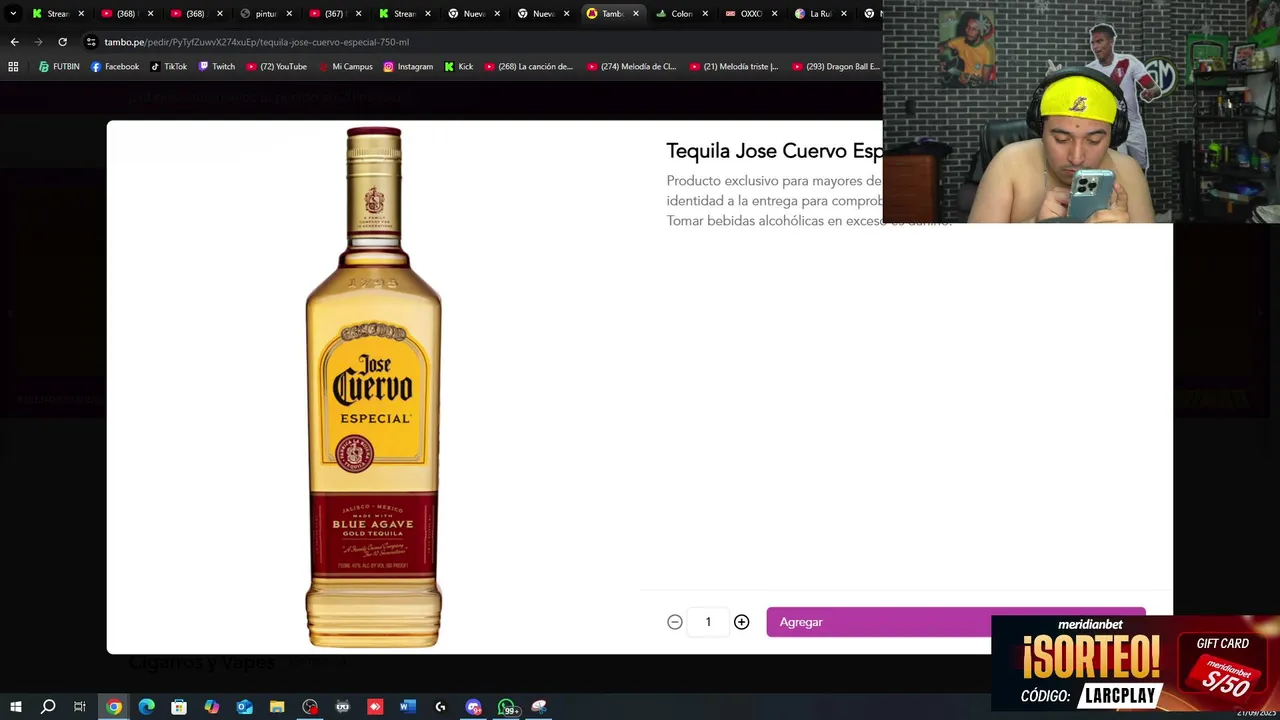Open the FUTBIN bookmark
Image resolution: width=1280 pixels, height=720 pixels.
pyautogui.click(x=59, y=67)
